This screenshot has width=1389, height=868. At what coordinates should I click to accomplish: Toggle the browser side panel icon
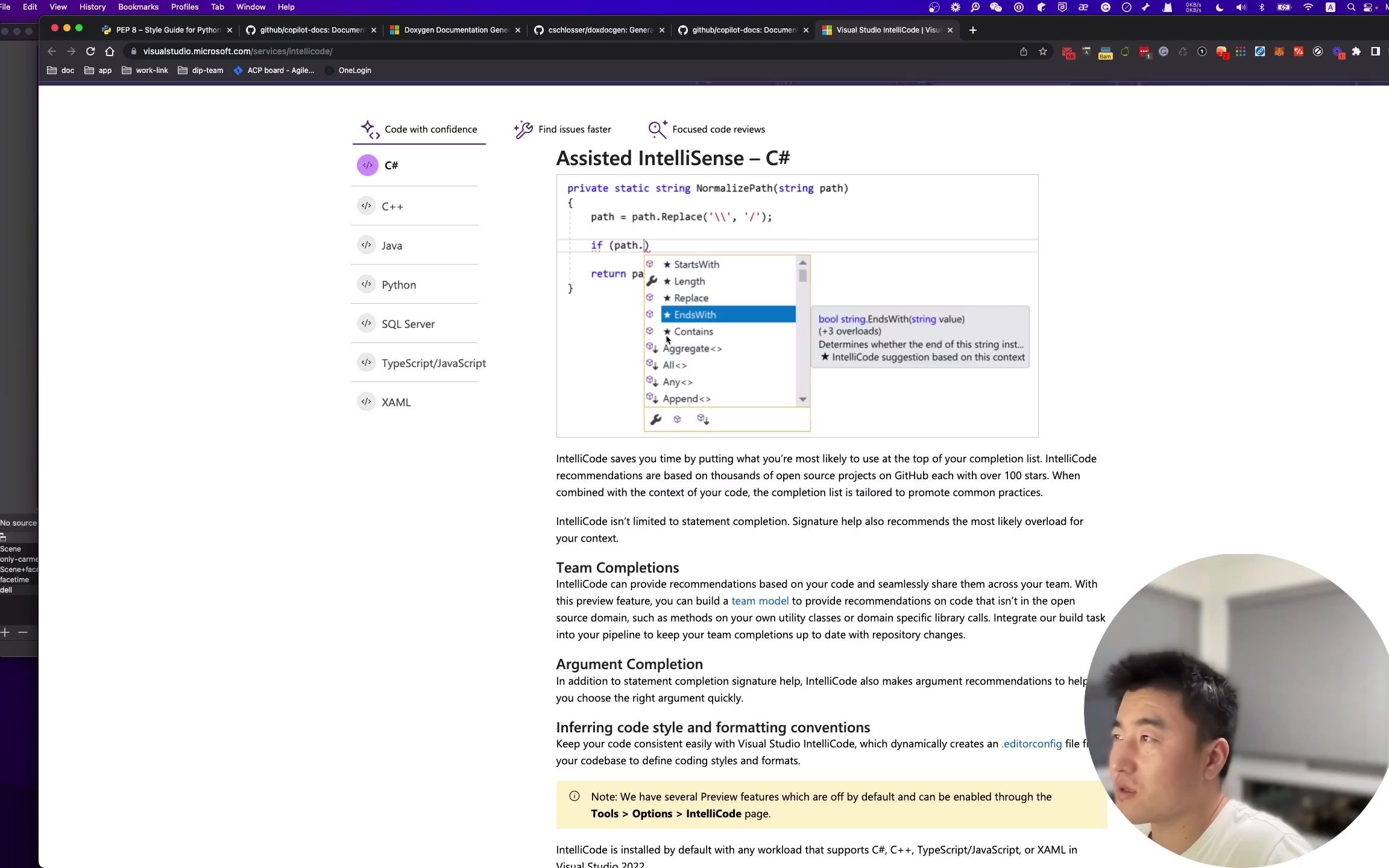tap(1376, 51)
